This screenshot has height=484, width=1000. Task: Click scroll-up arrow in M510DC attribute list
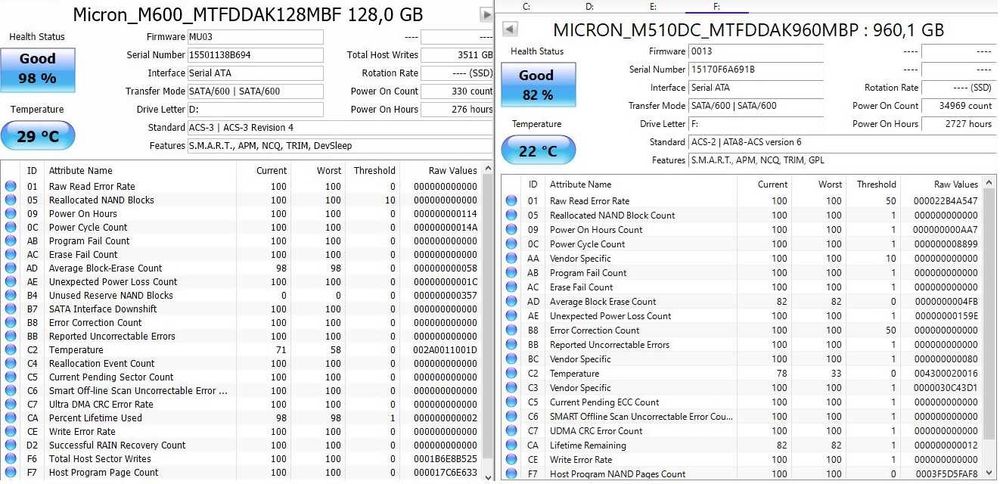pos(989,184)
